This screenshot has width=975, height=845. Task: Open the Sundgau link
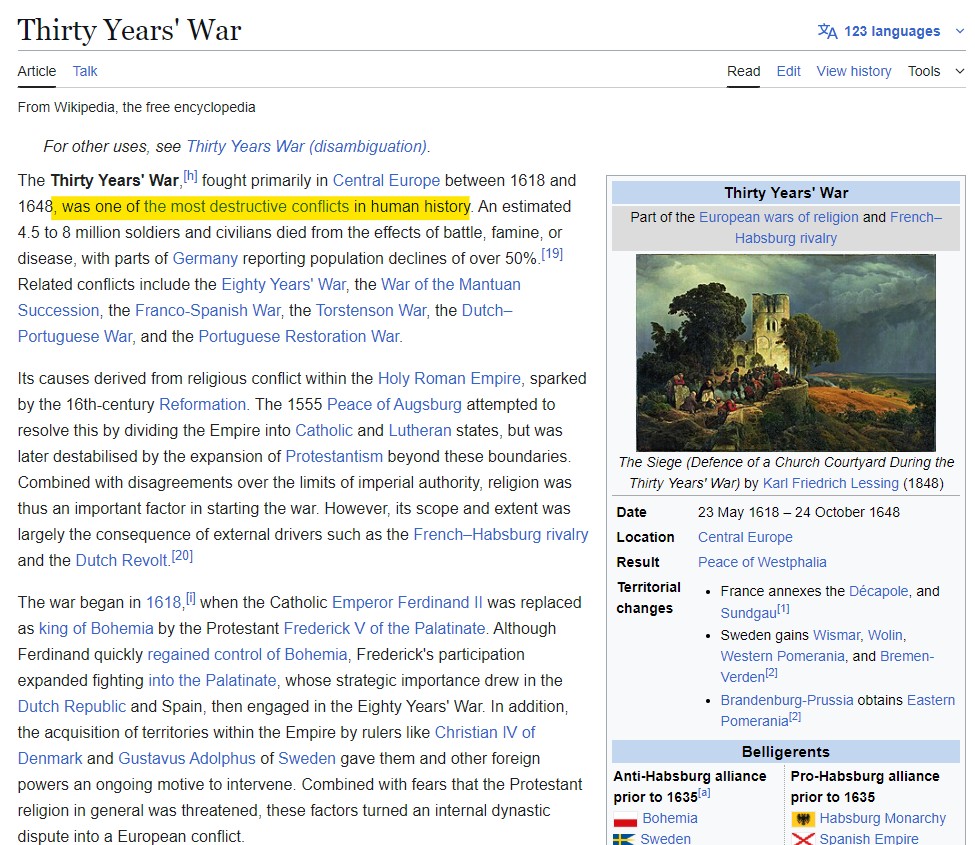pos(748,613)
